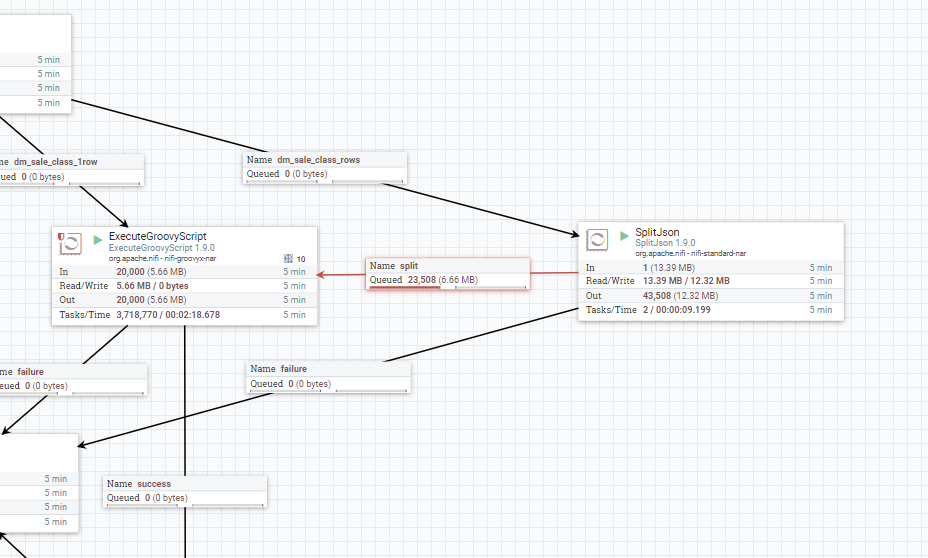This screenshot has height=558, width=928.
Task: Select the ExecuteGroovyScript processor title
Action: tap(157, 236)
